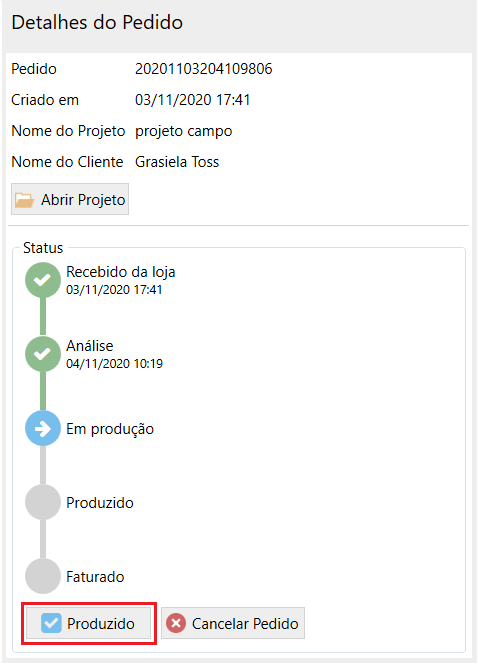Click the green checkmark for Recebido da loja
This screenshot has width=478, height=664.
43,280
